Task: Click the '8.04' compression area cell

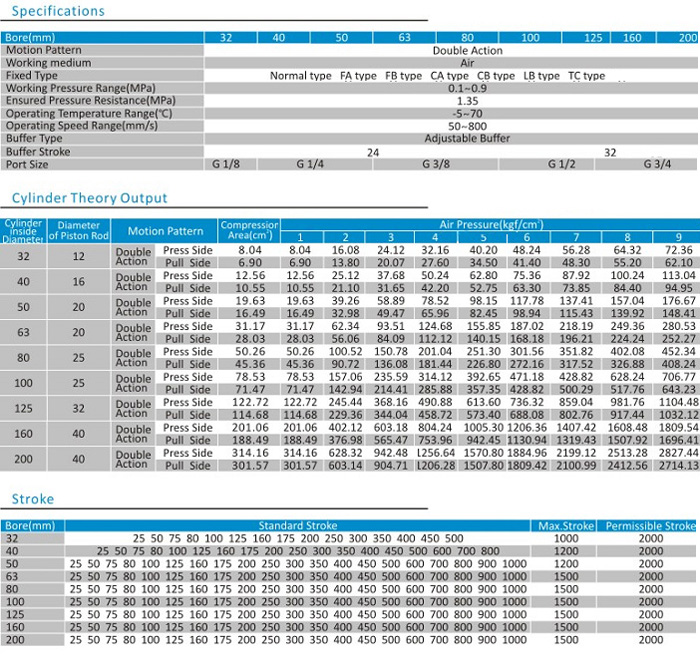Action: click(x=250, y=250)
